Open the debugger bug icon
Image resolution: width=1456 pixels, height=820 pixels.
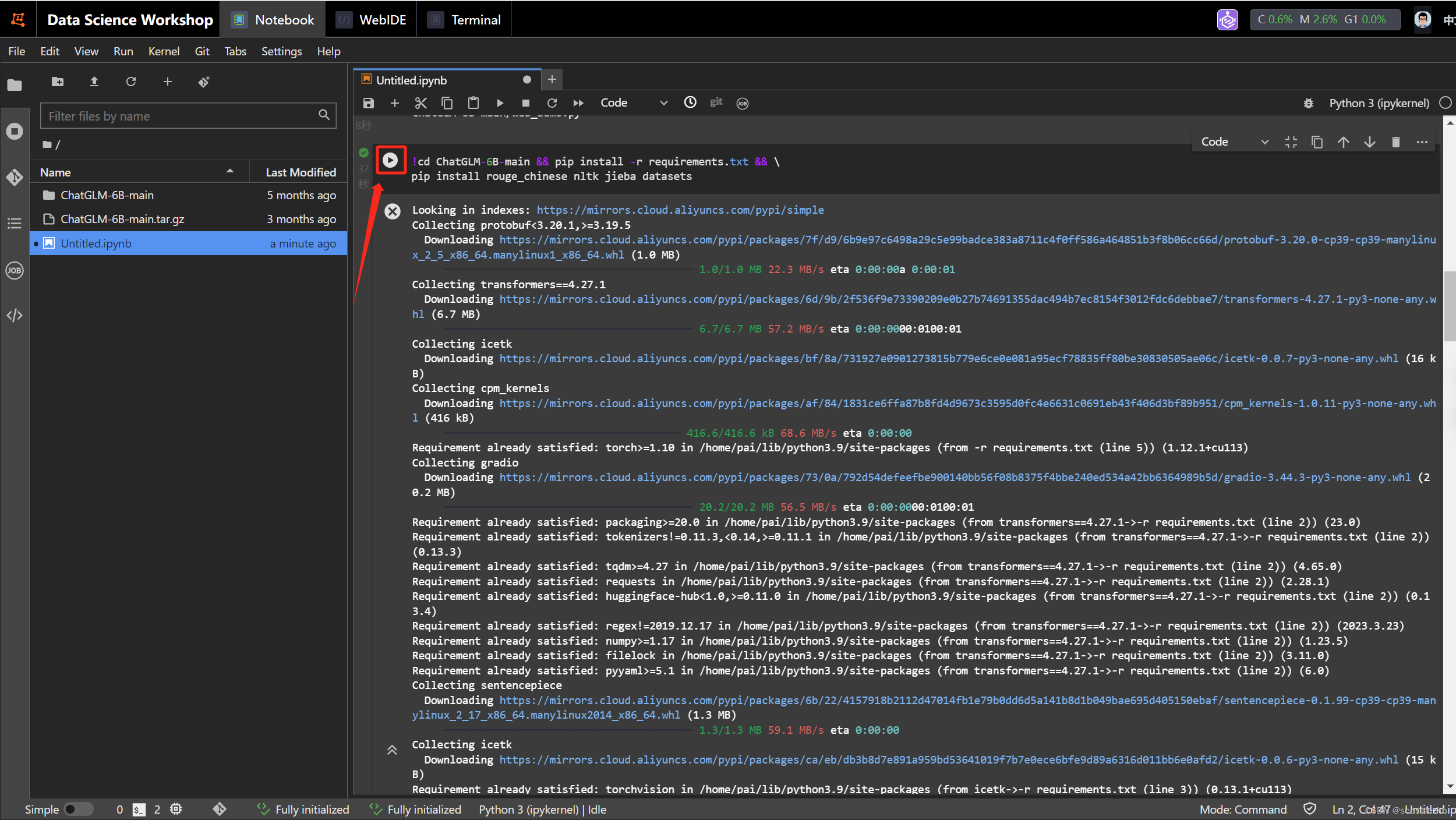(1308, 103)
